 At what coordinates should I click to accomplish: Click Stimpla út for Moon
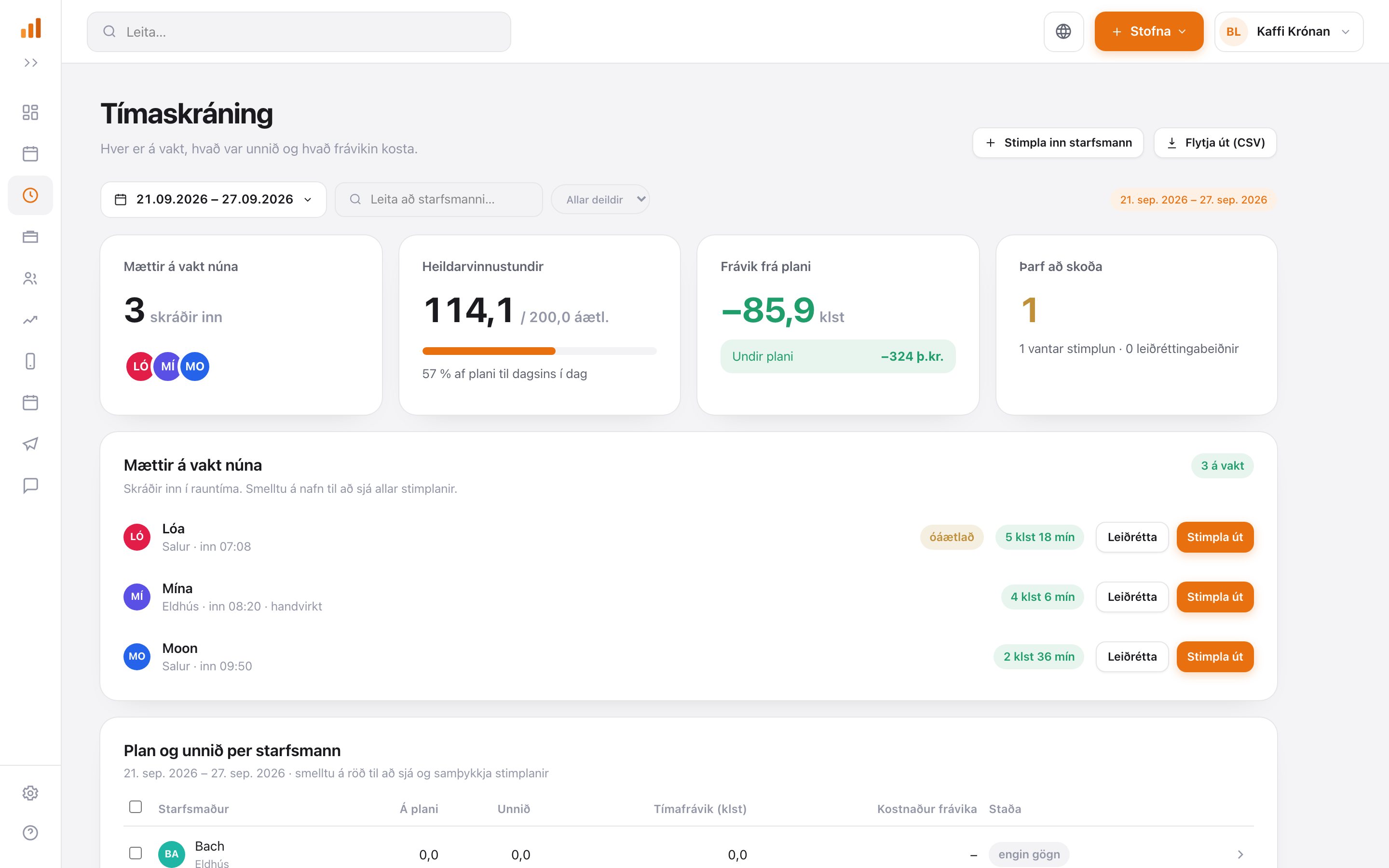point(1214,657)
